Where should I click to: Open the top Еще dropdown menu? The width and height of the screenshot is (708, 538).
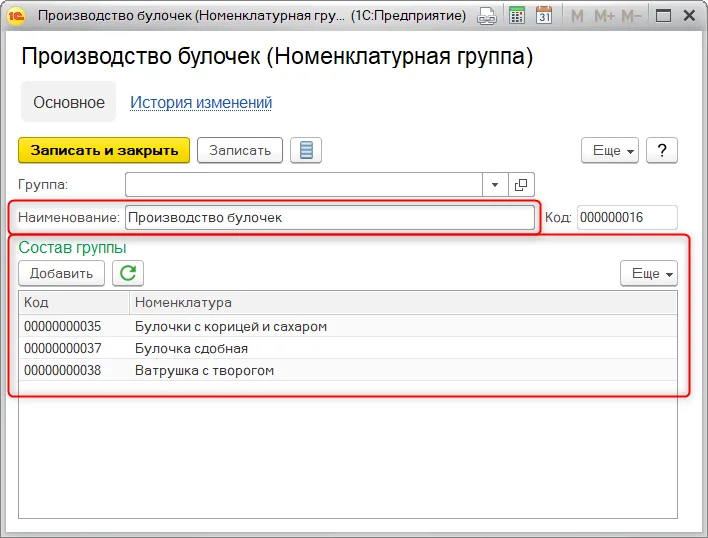[610, 150]
